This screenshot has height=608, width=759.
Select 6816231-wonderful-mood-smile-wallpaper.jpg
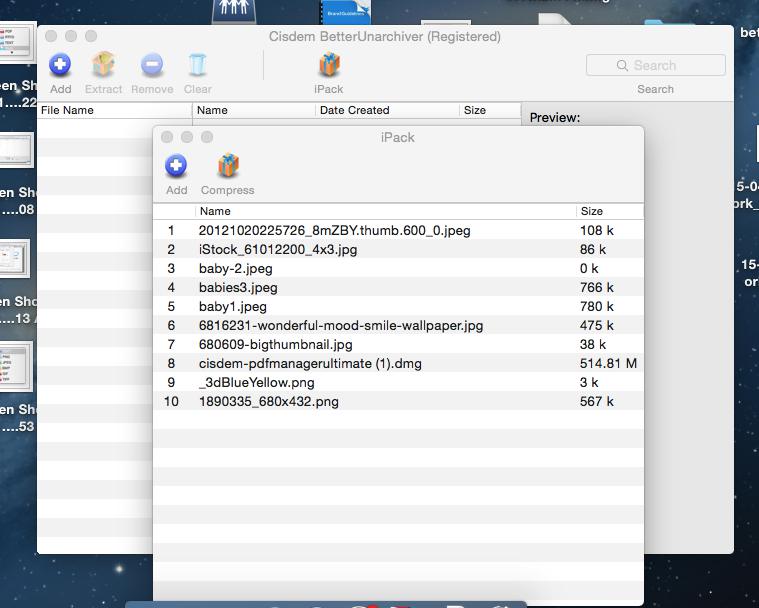pyautogui.click(x=398, y=325)
